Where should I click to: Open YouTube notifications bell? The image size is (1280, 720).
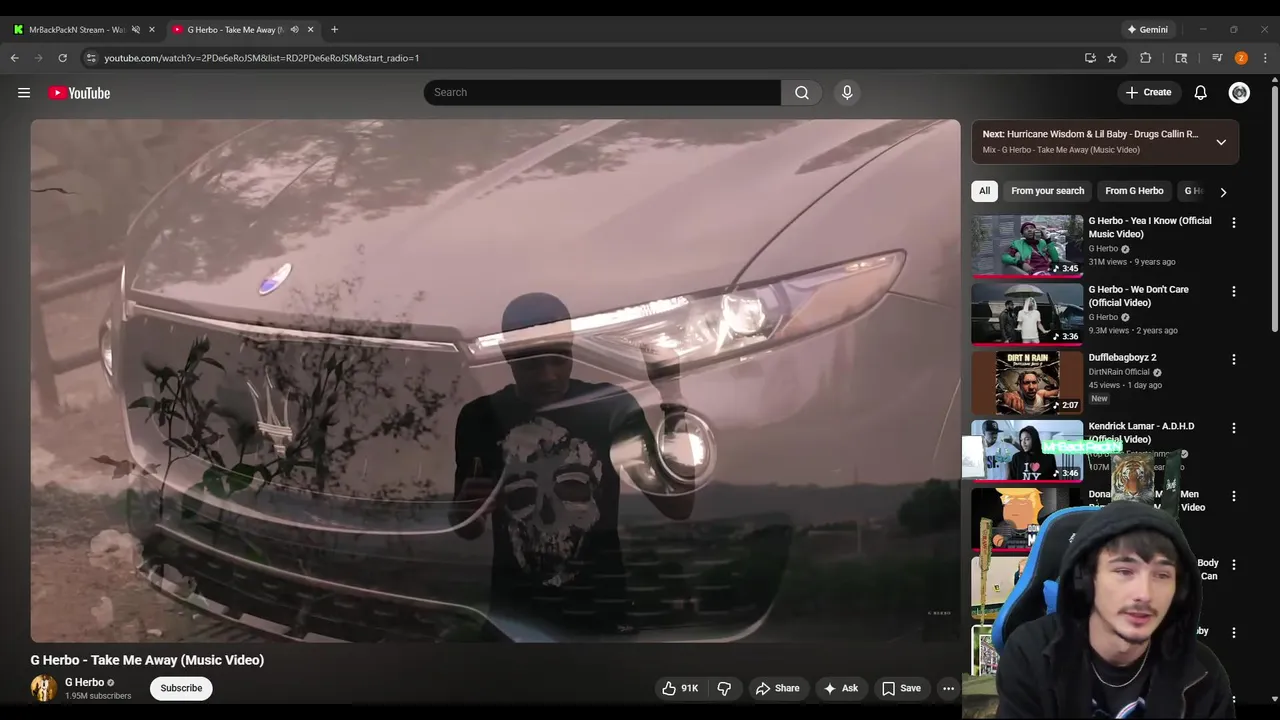pyautogui.click(x=1200, y=92)
